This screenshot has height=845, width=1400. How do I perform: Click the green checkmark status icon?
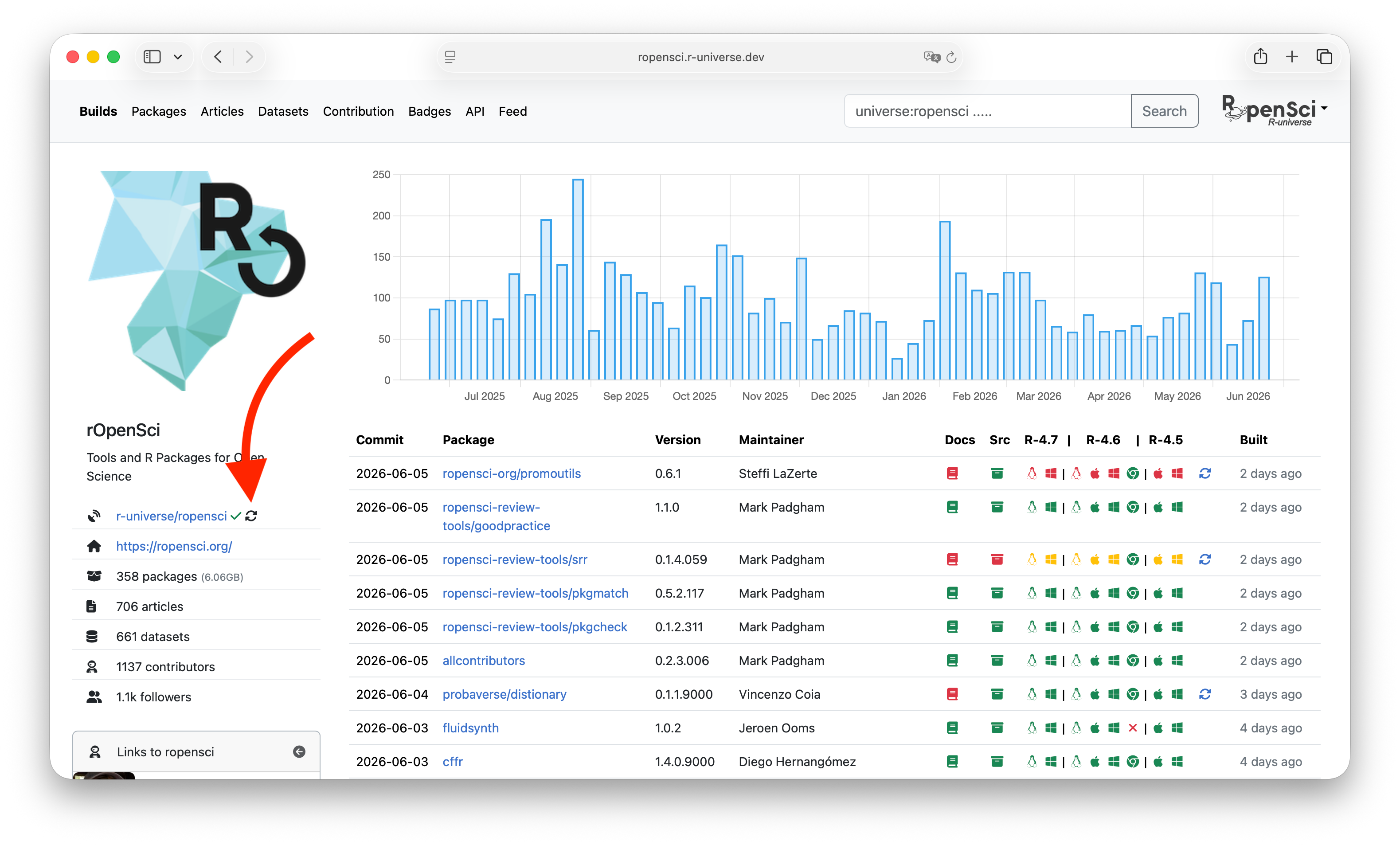pos(236,516)
